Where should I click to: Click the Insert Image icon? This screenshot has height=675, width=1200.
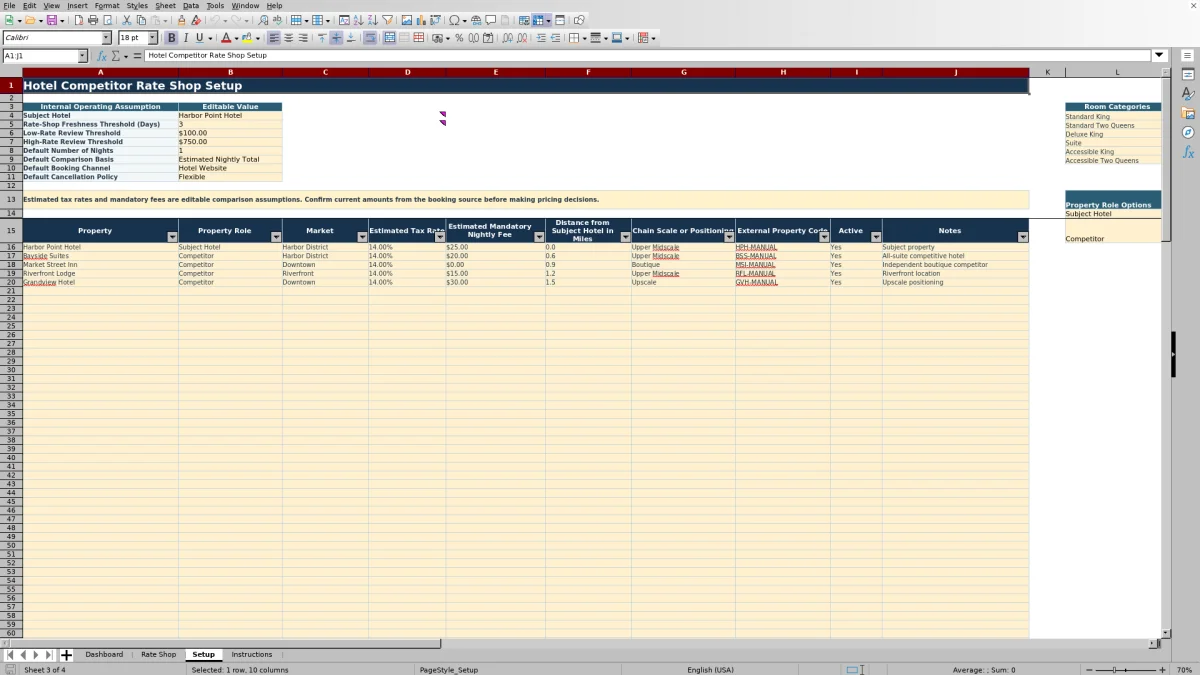click(407, 20)
